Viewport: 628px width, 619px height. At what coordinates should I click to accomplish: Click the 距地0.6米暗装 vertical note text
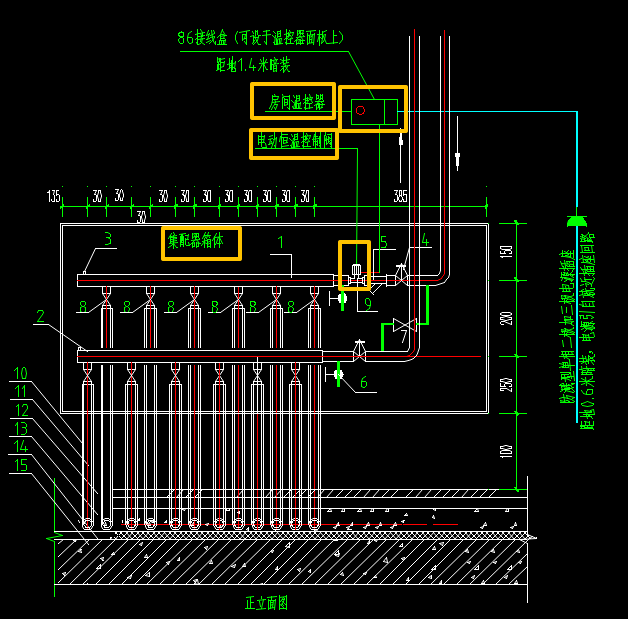tap(587, 392)
